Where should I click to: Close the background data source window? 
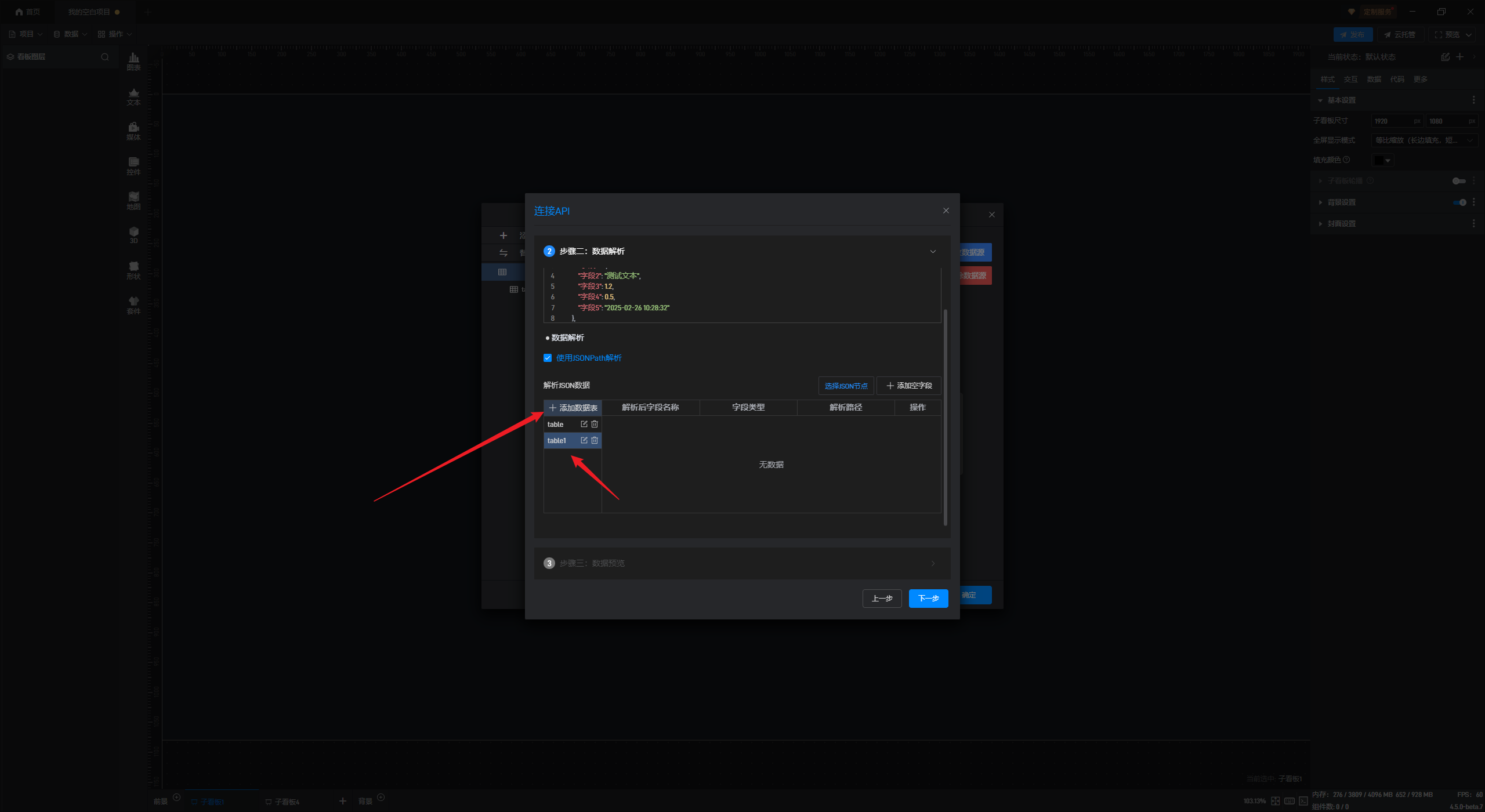[992, 215]
